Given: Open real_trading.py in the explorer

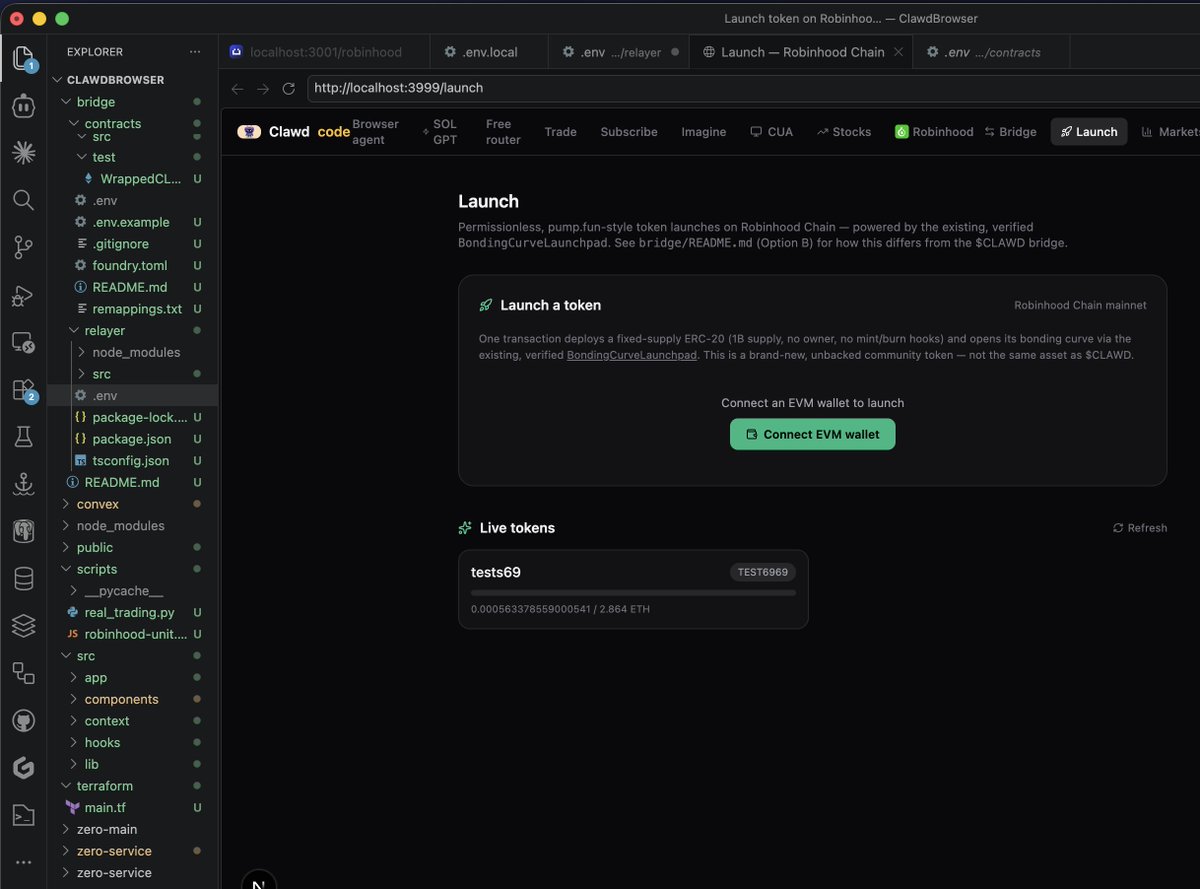Looking at the screenshot, I should 129,612.
